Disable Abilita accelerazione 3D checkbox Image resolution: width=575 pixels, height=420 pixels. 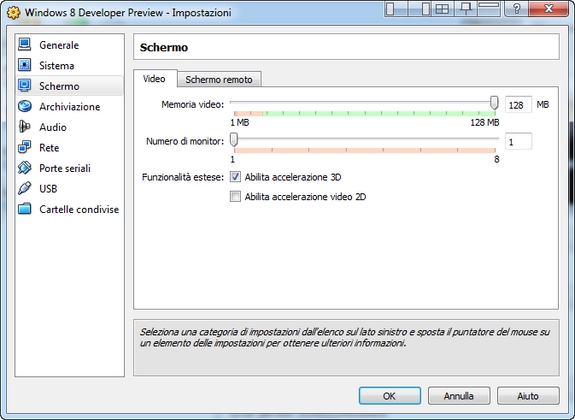pos(235,177)
